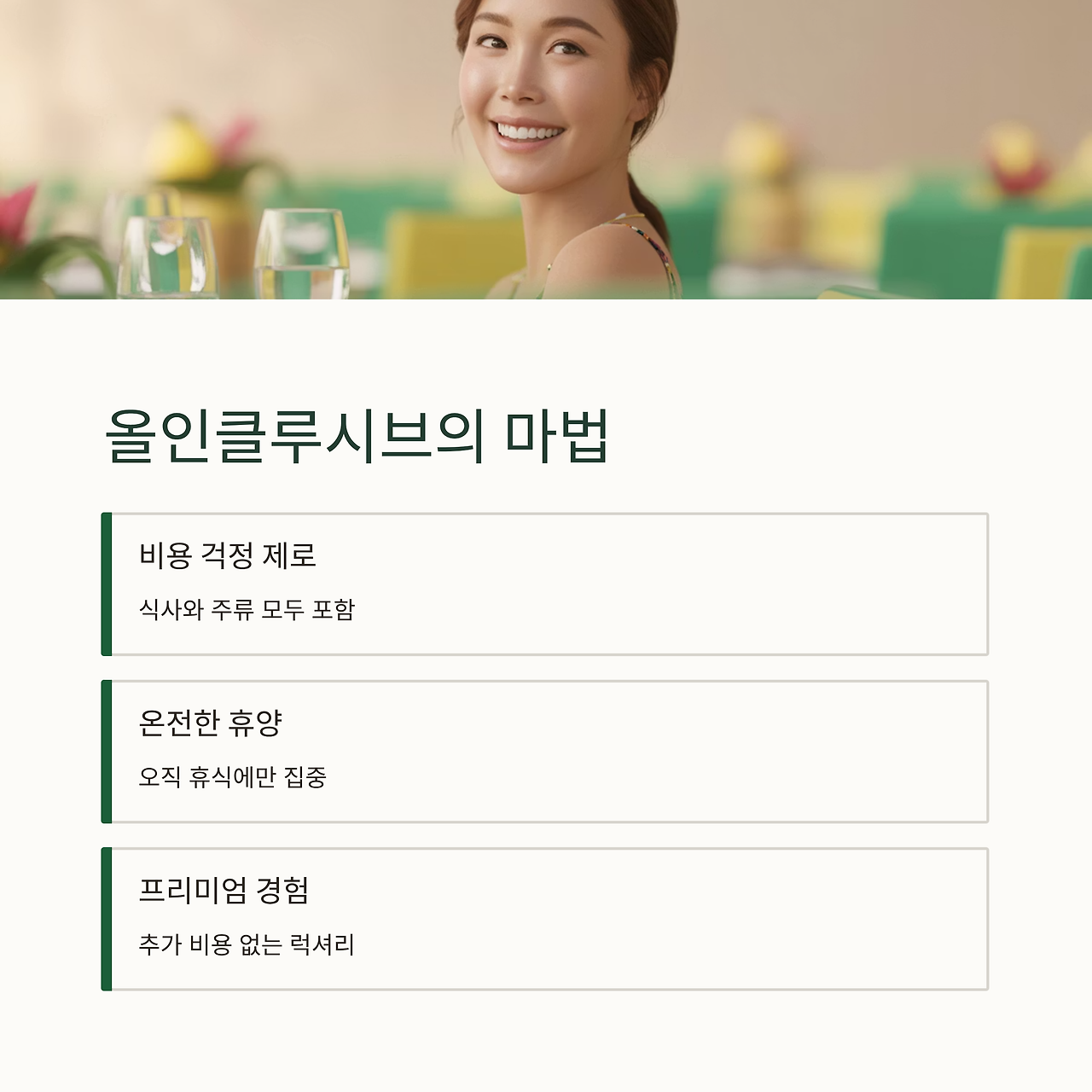Select the 온전한 휴양 card title
The width and height of the screenshot is (1092, 1092).
(210, 723)
